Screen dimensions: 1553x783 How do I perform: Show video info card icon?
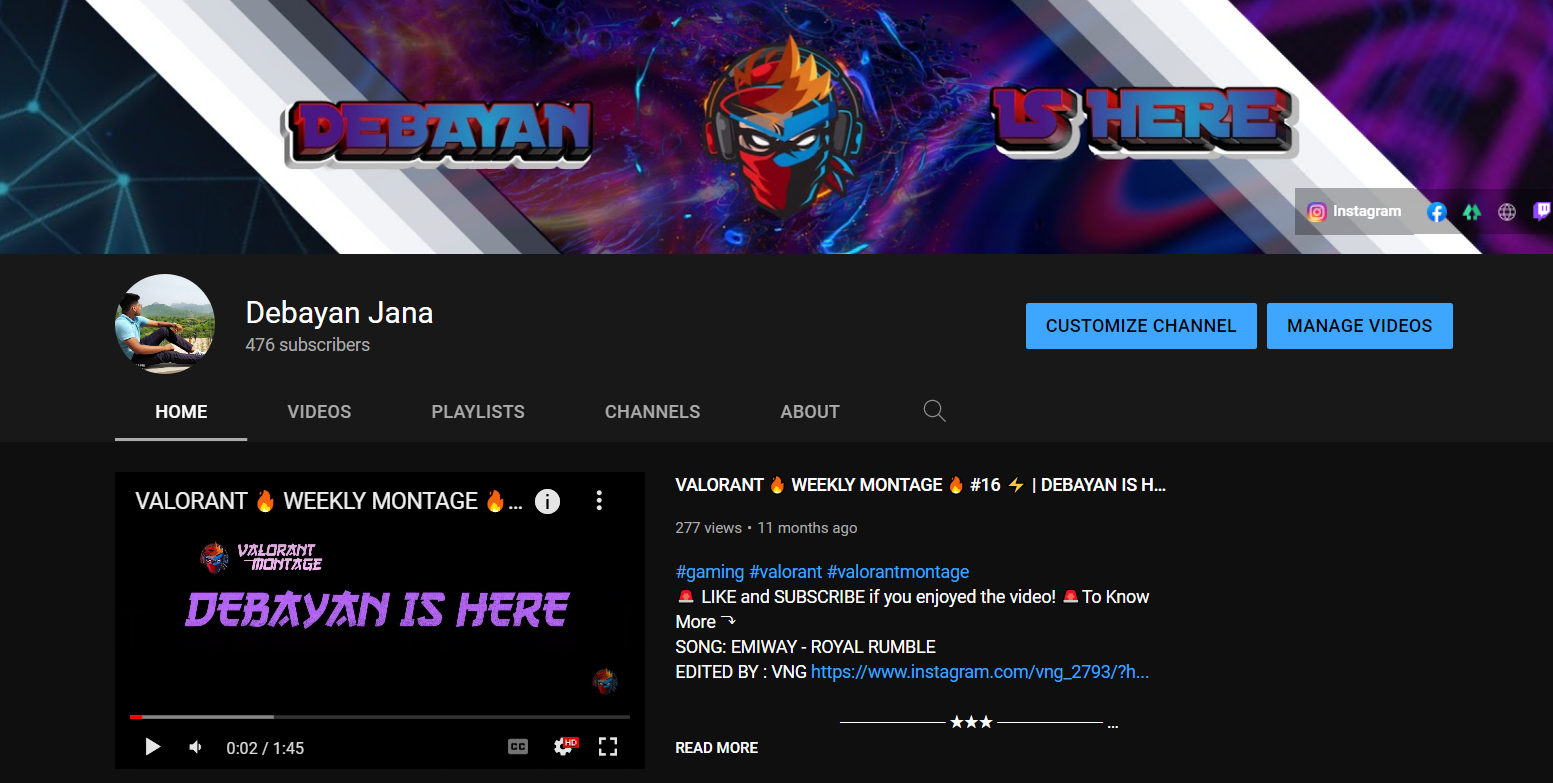[547, 501]
